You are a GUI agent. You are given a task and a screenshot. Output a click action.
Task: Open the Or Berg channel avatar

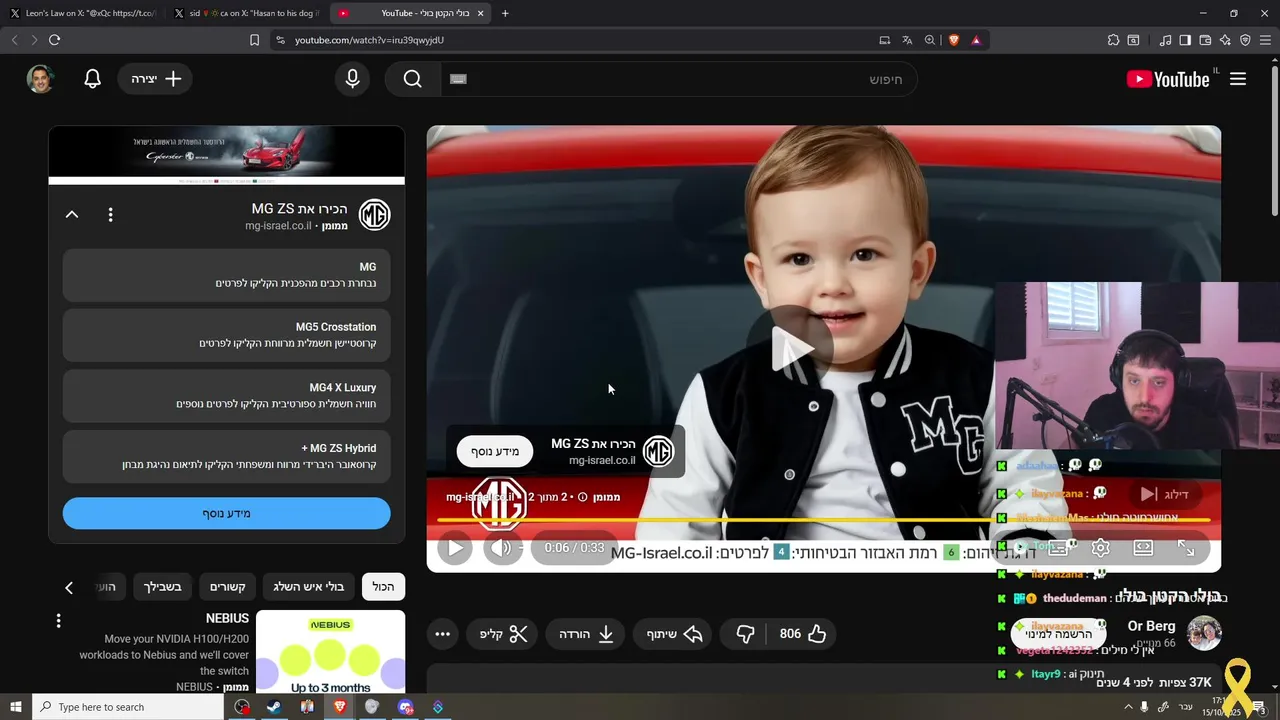coord(1204,633)
